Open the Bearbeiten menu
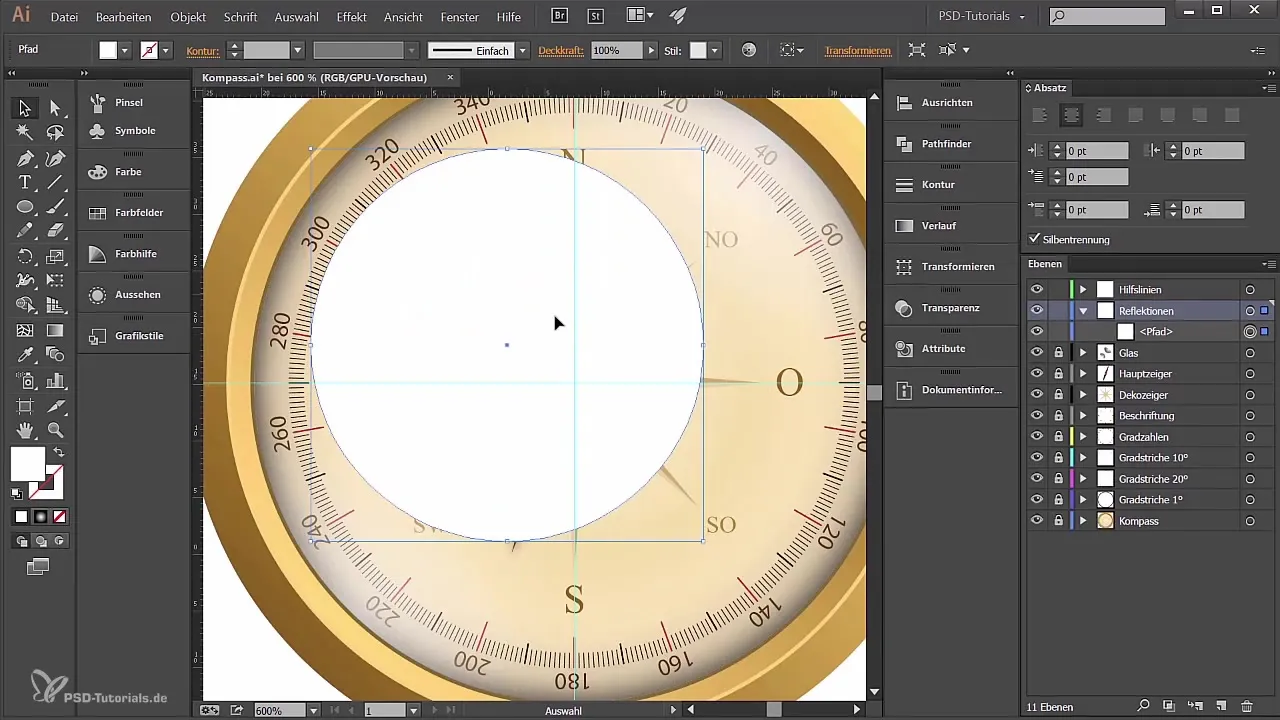This screenshot has width=1280, height=720. 125,17
